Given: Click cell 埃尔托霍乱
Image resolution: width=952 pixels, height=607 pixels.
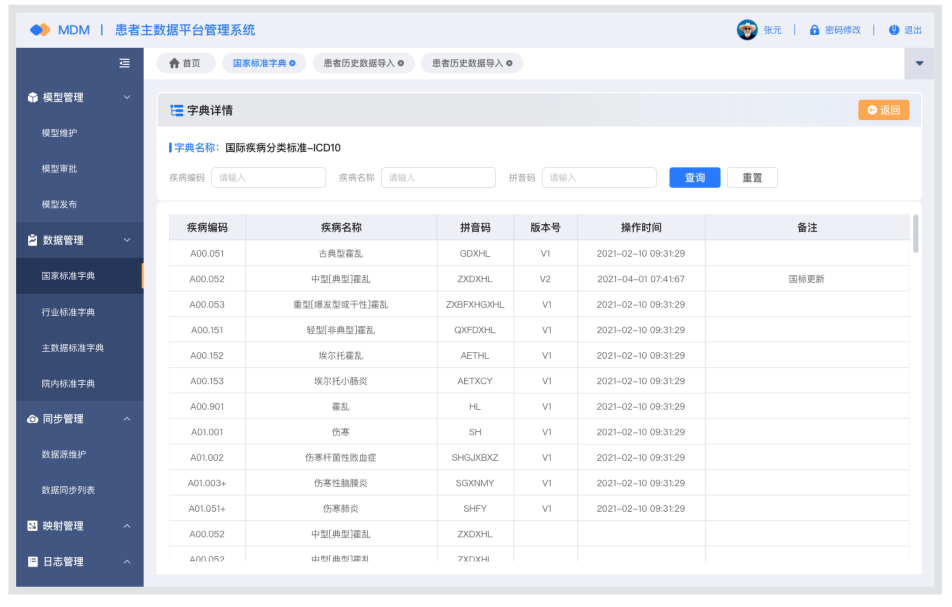Looking at the screenshot, I should [x=341, y=356].
